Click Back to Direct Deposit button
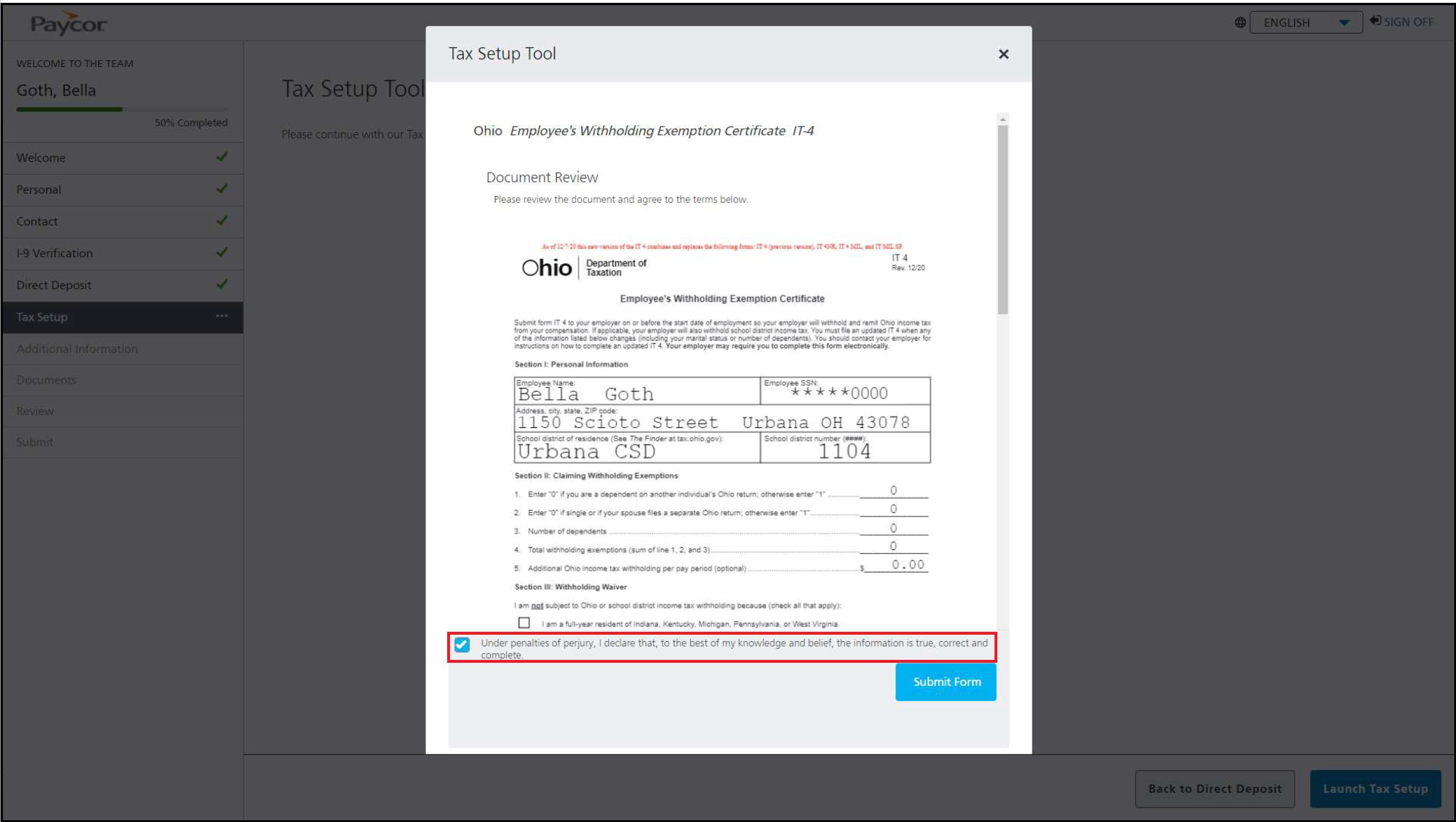This screenshot has width=1456, height=822. click(1214, 789)
